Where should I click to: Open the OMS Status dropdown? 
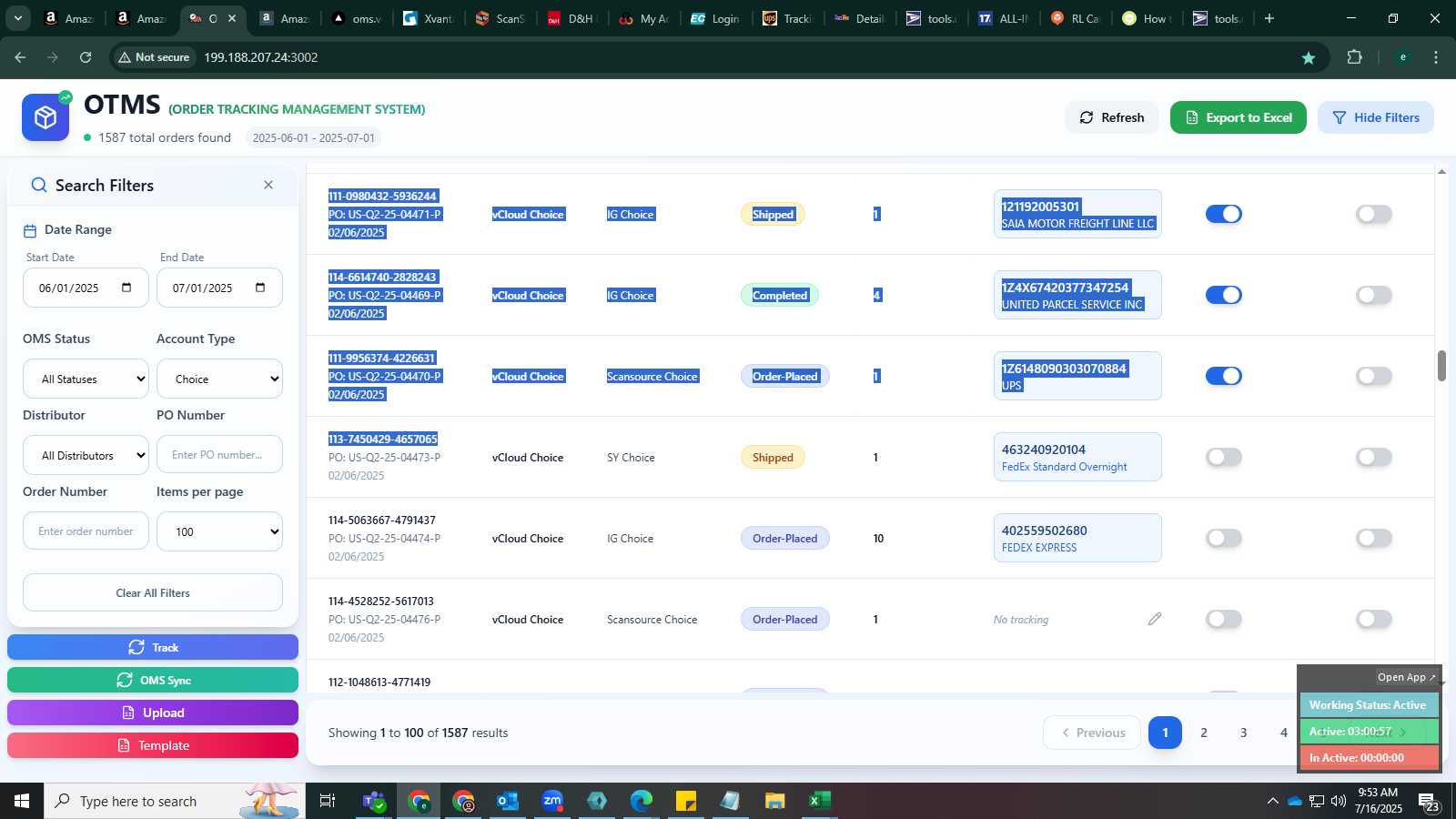click(x=86, y=379)
